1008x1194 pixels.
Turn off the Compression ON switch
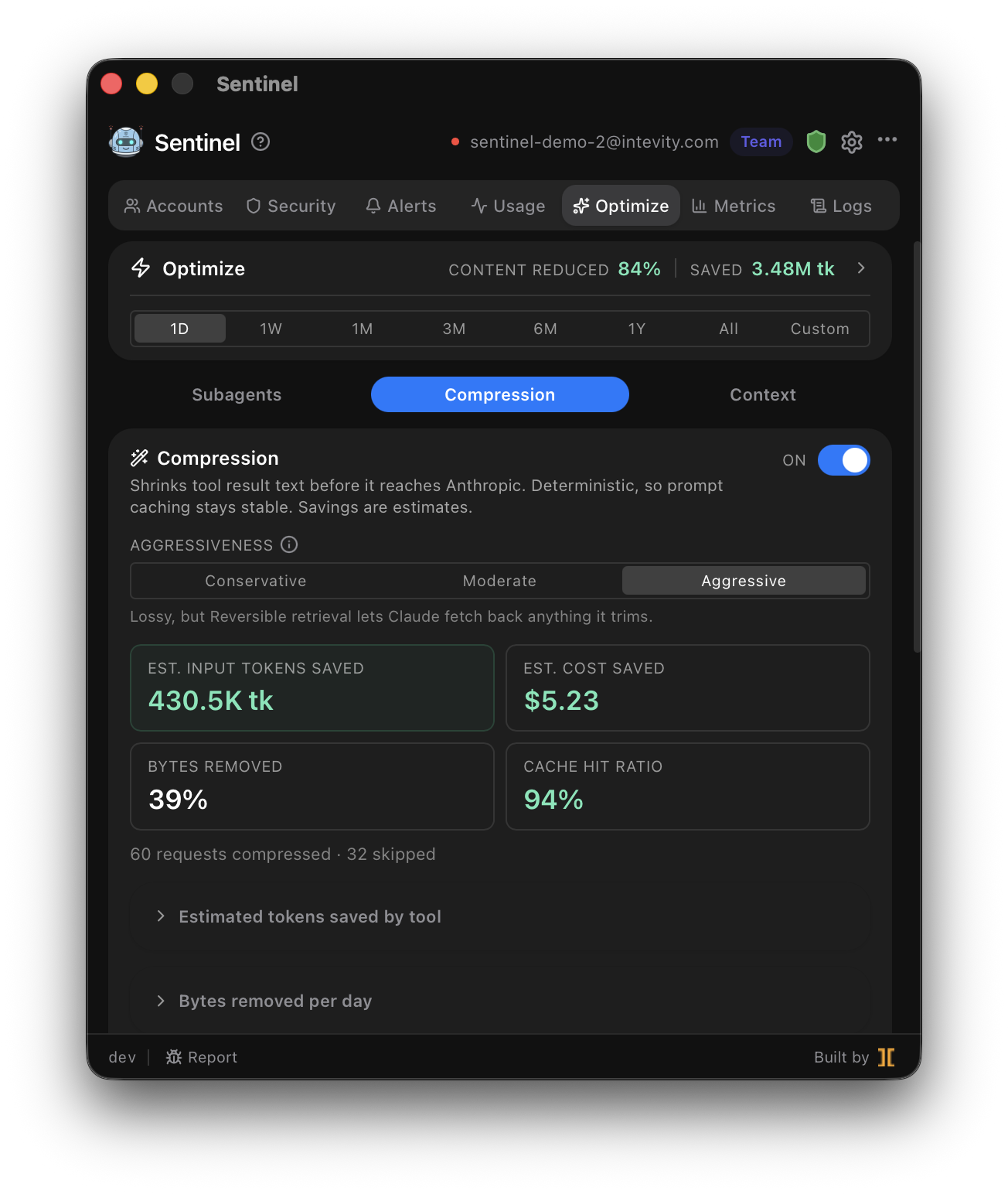pos(844,460)
